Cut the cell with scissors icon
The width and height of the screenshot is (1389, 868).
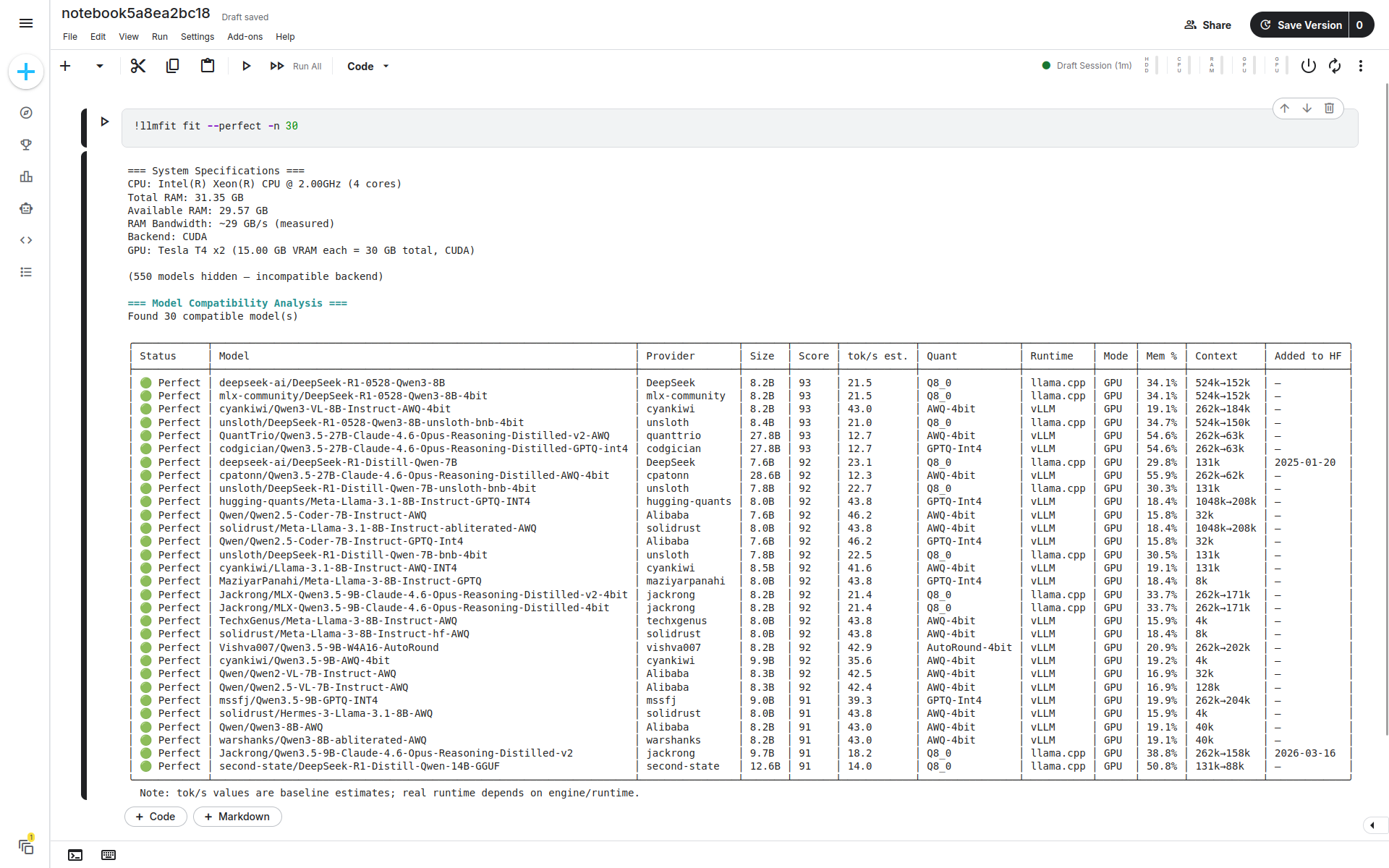tap(137, 66)
